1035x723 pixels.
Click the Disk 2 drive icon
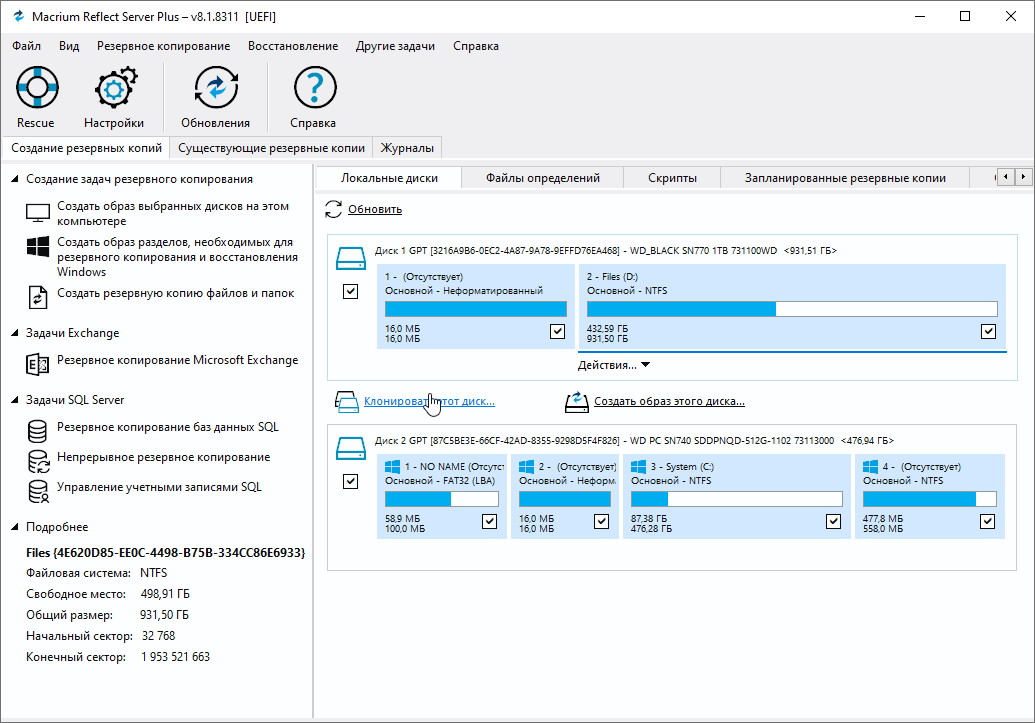[x=351, y=448]
